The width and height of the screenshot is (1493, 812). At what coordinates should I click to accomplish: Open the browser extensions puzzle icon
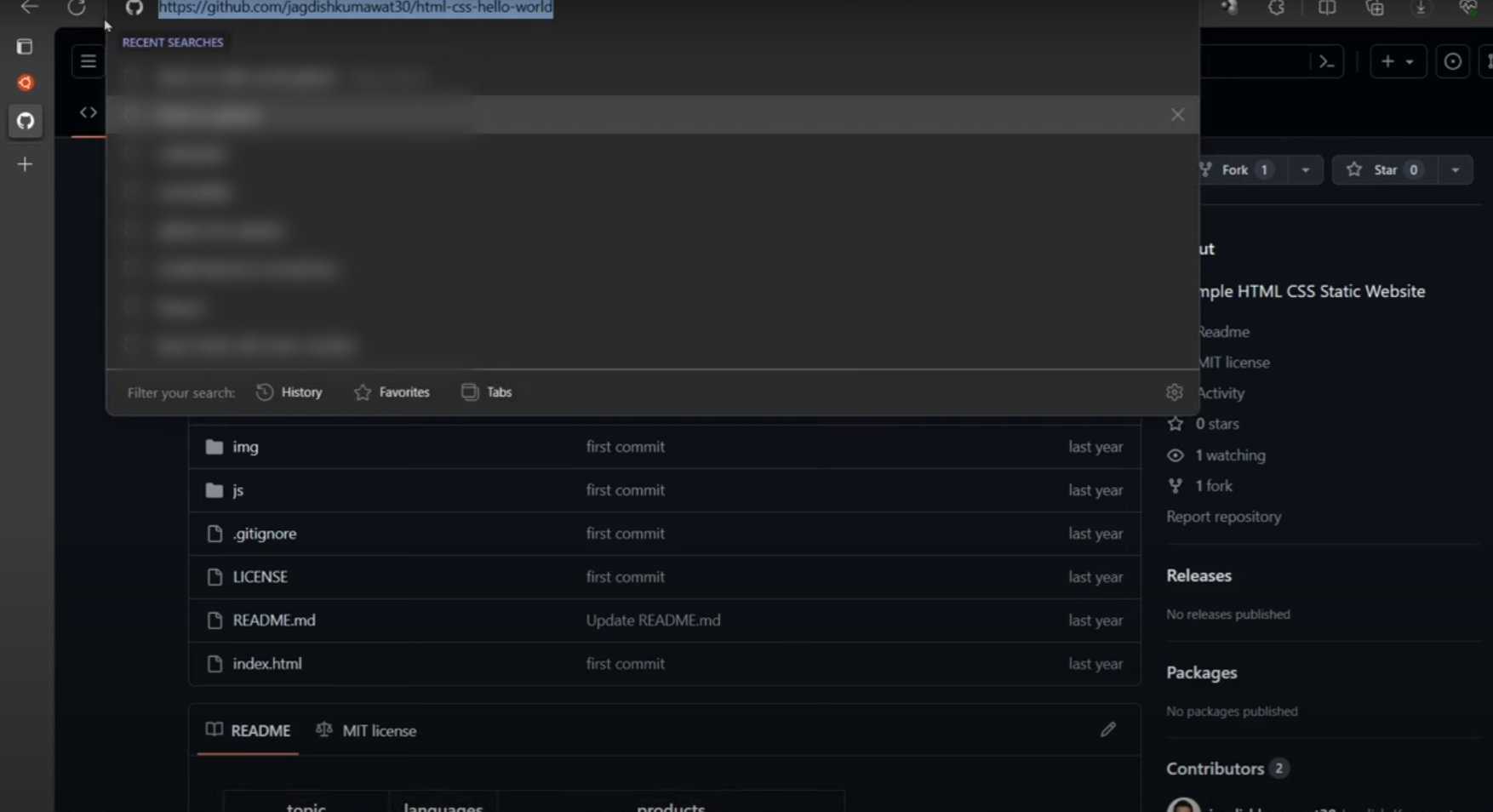coord(1276,8)
